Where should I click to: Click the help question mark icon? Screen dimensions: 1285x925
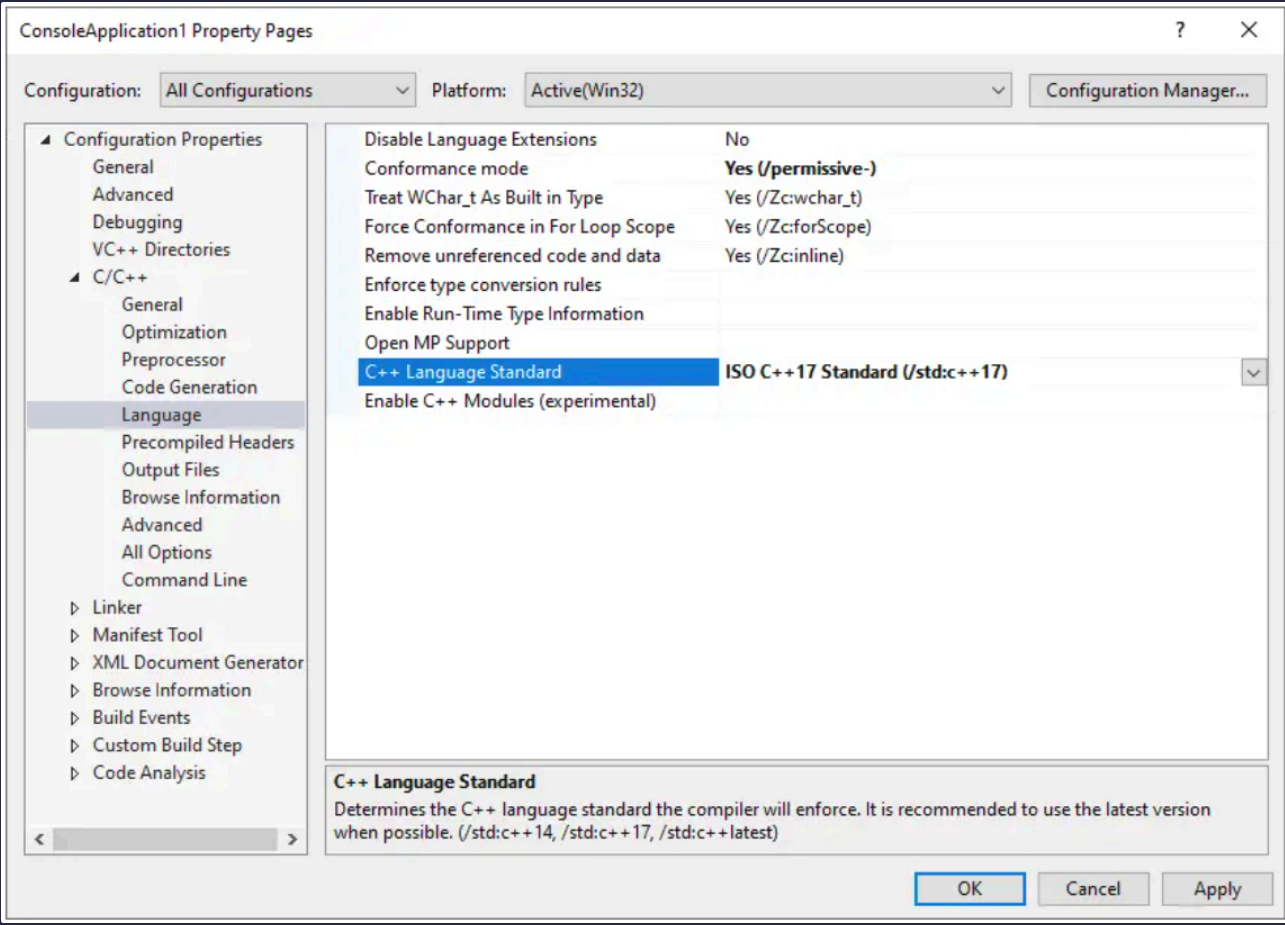[1180, 30]
